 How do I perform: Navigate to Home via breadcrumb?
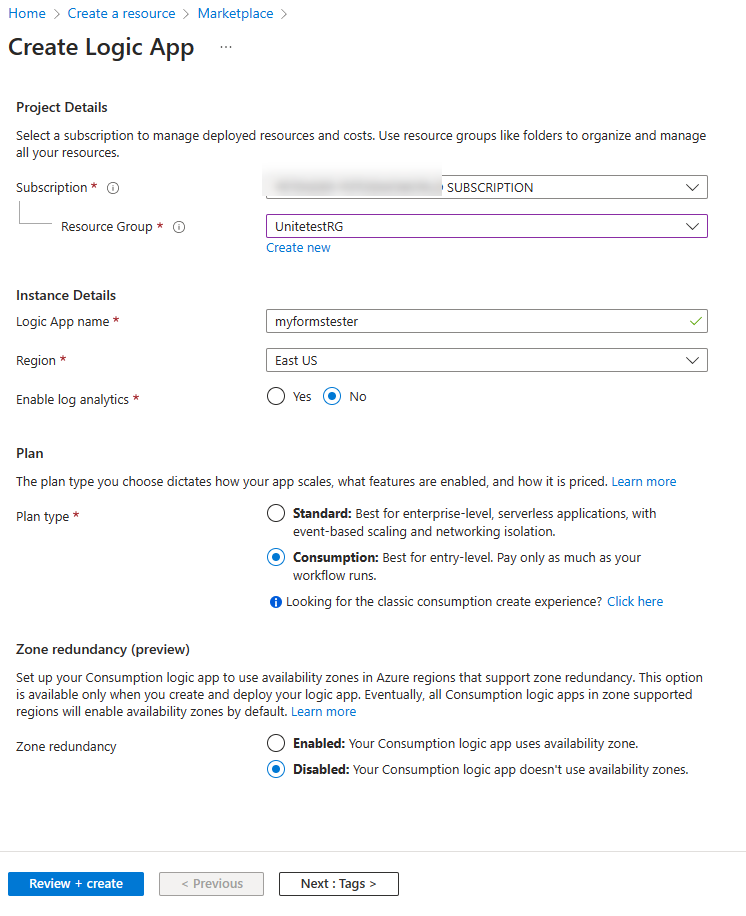pyautogui.click(x=27, y=13)
